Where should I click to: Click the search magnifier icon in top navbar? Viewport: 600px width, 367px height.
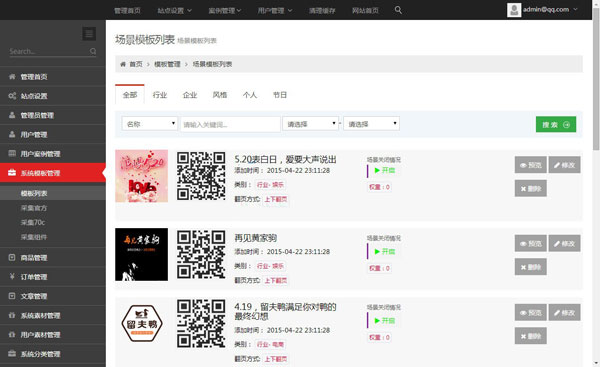click(398, 10)
